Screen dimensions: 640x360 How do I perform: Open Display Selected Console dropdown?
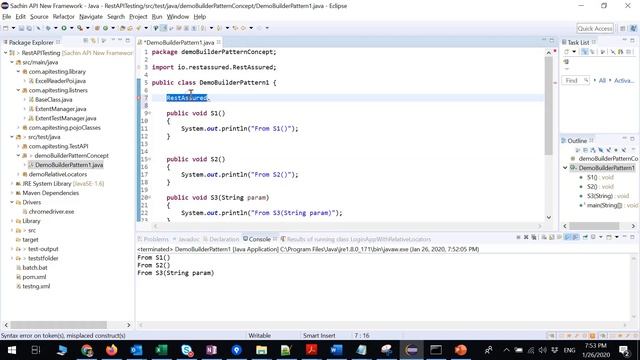600,237
